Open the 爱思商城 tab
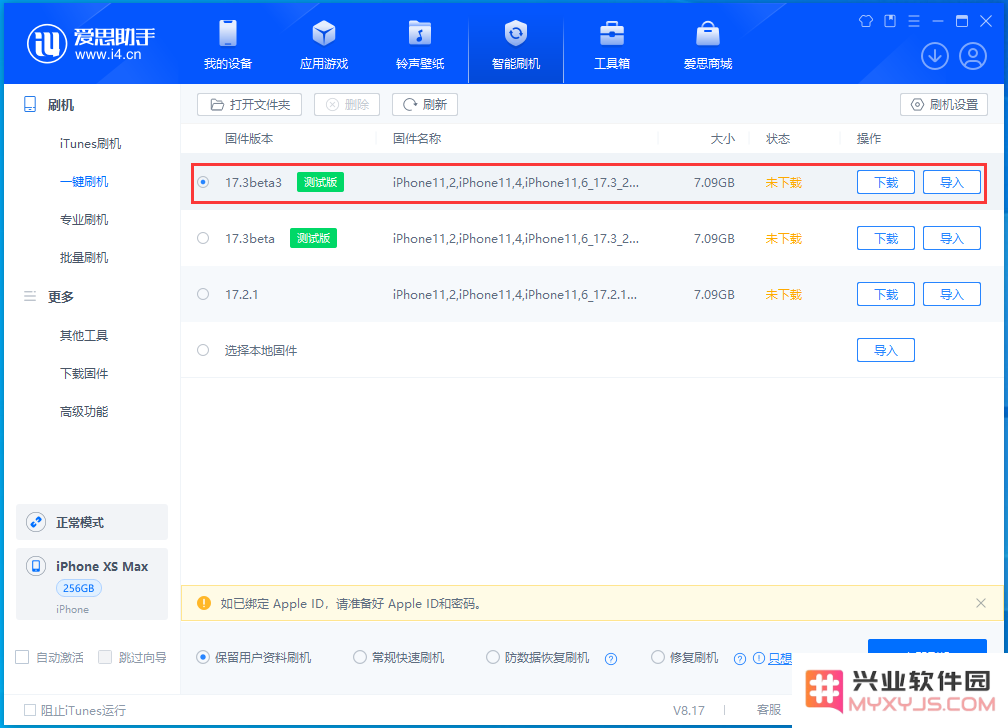 [708, 45]
